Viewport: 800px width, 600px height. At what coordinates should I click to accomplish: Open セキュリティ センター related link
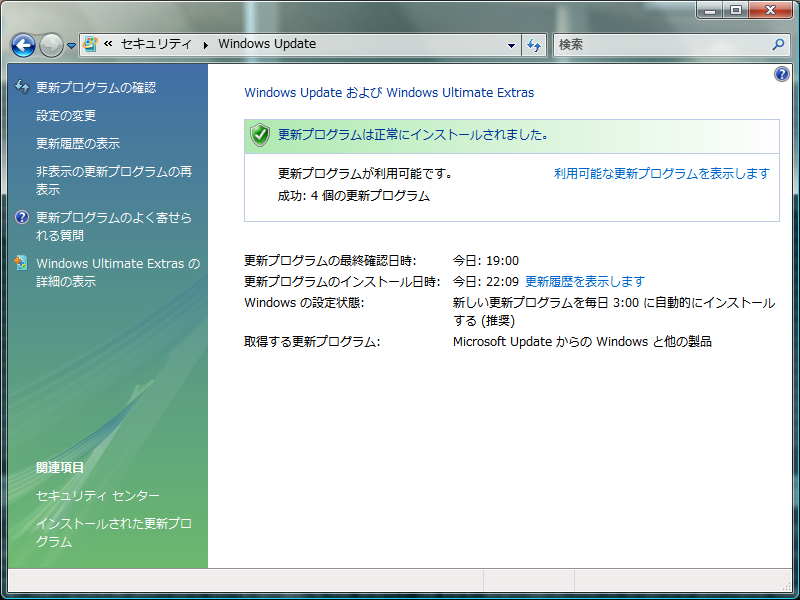click(97, 496)
